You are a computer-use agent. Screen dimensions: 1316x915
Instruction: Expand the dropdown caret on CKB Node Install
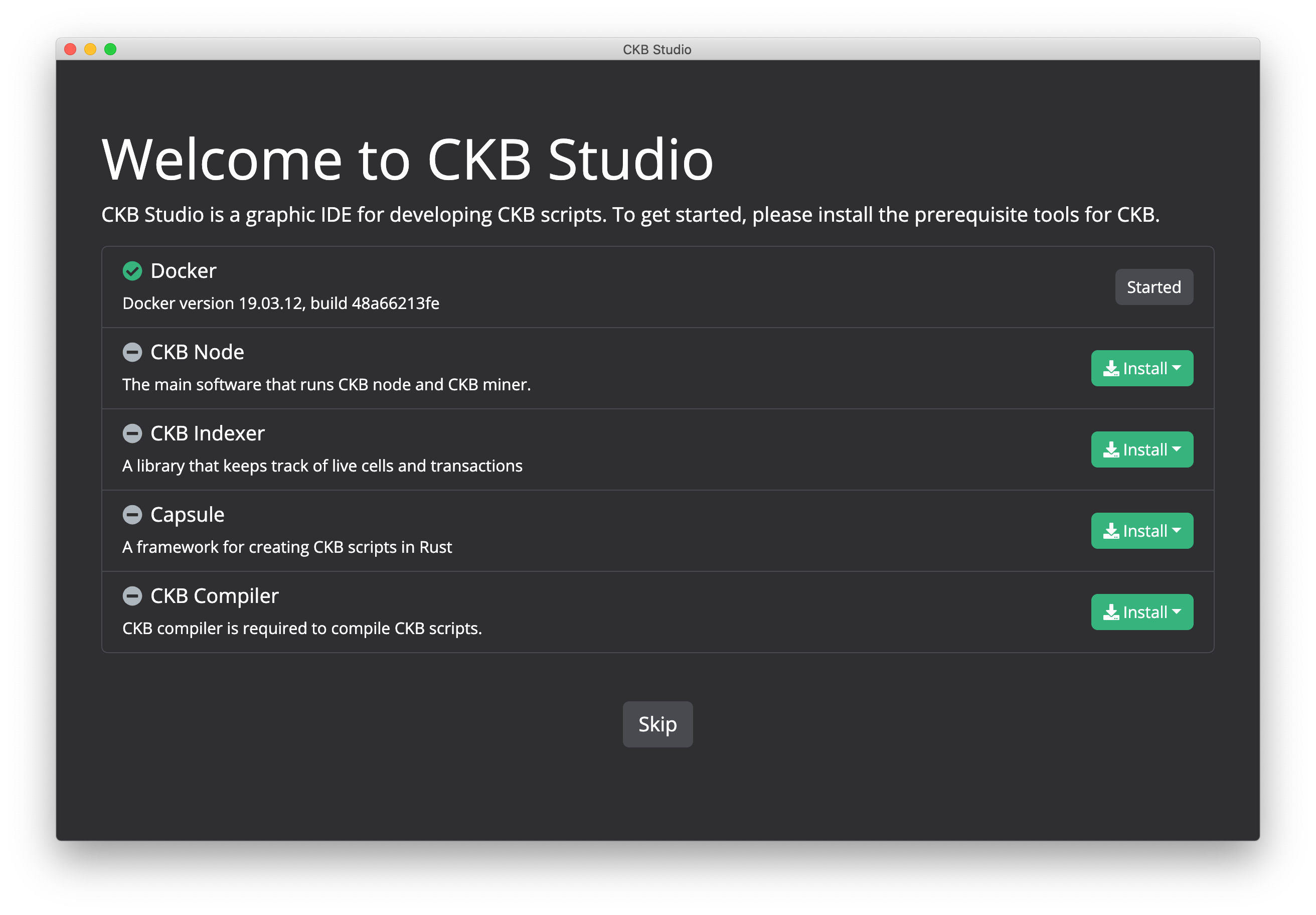click(1177, 368)
